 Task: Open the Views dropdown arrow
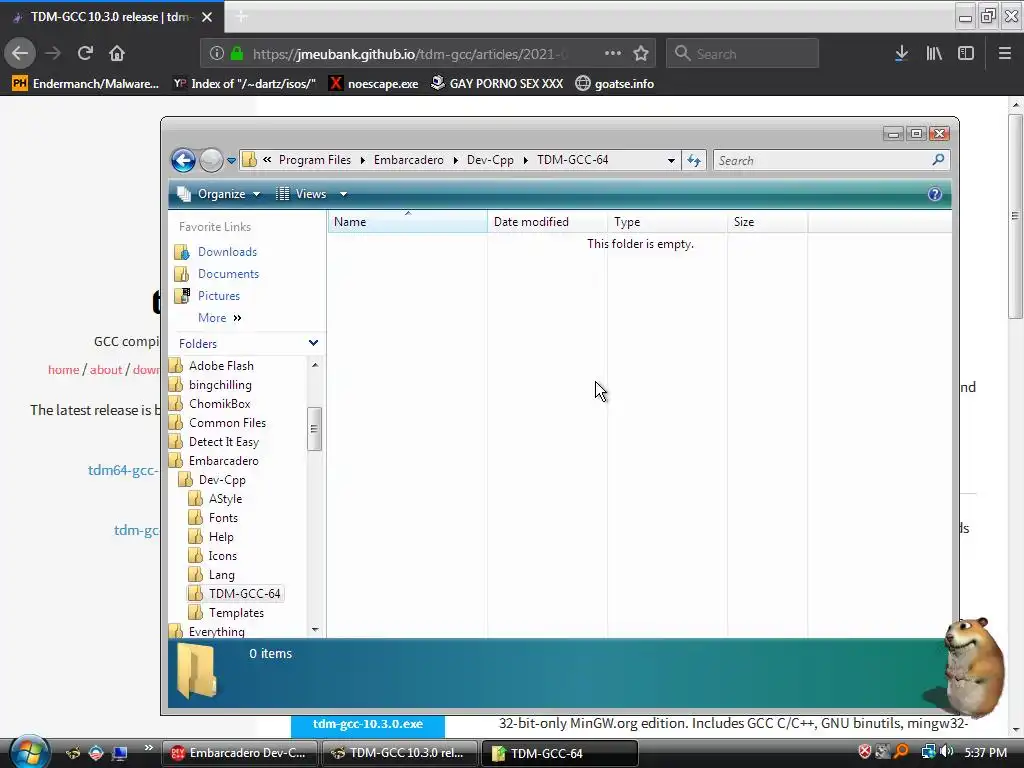click(x=344, y=194)
